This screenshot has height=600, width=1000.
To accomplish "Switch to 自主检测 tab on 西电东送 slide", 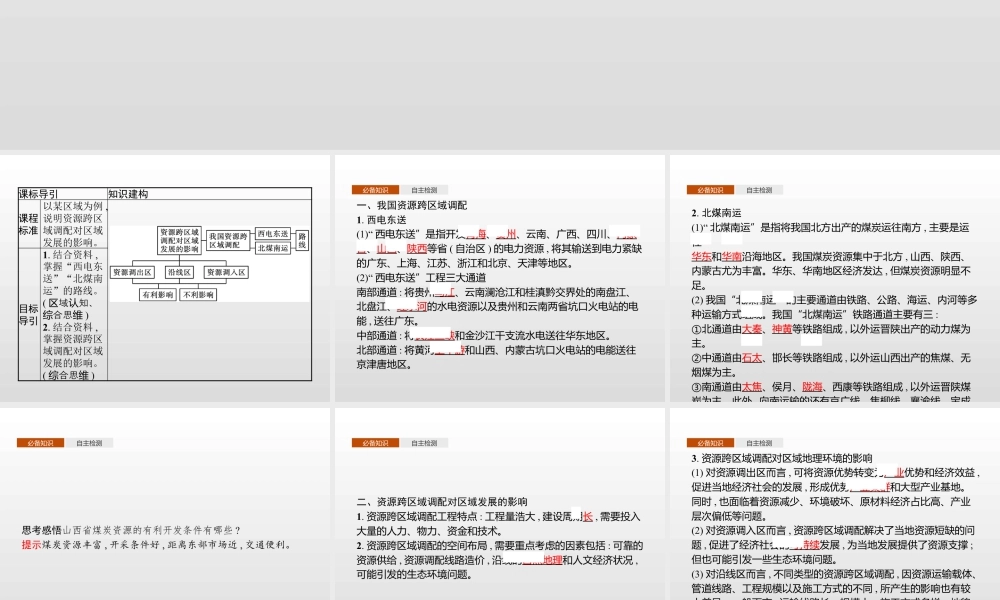I will 425,189.
